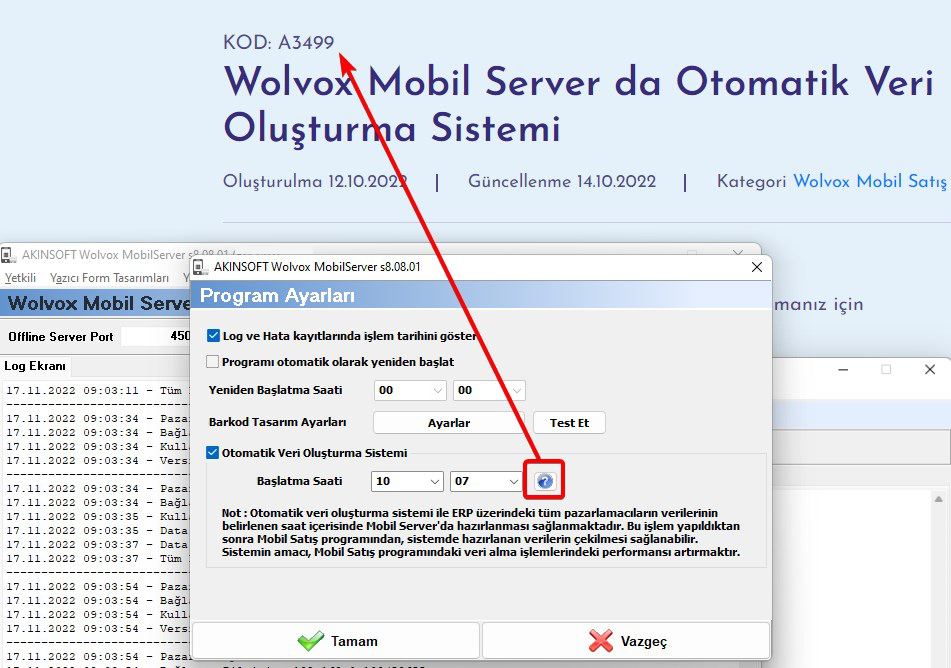This screenshot has width=951, height=668.
Task: Click the 'Oluşturulma 12.10.2022' text
Action: pos(315,181)
